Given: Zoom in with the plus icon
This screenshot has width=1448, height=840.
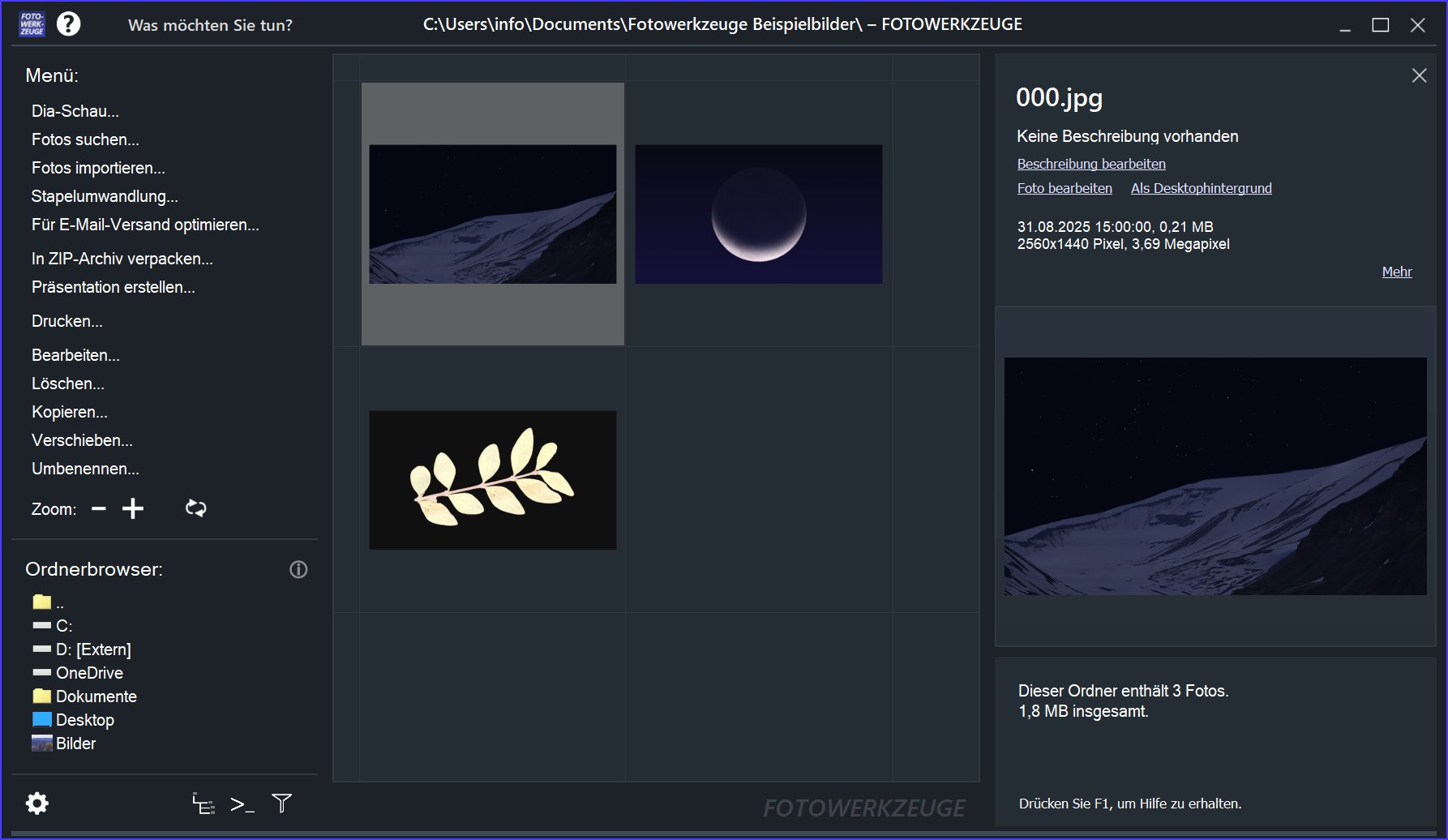Looking at the screenshot, I should pos(133,508).
